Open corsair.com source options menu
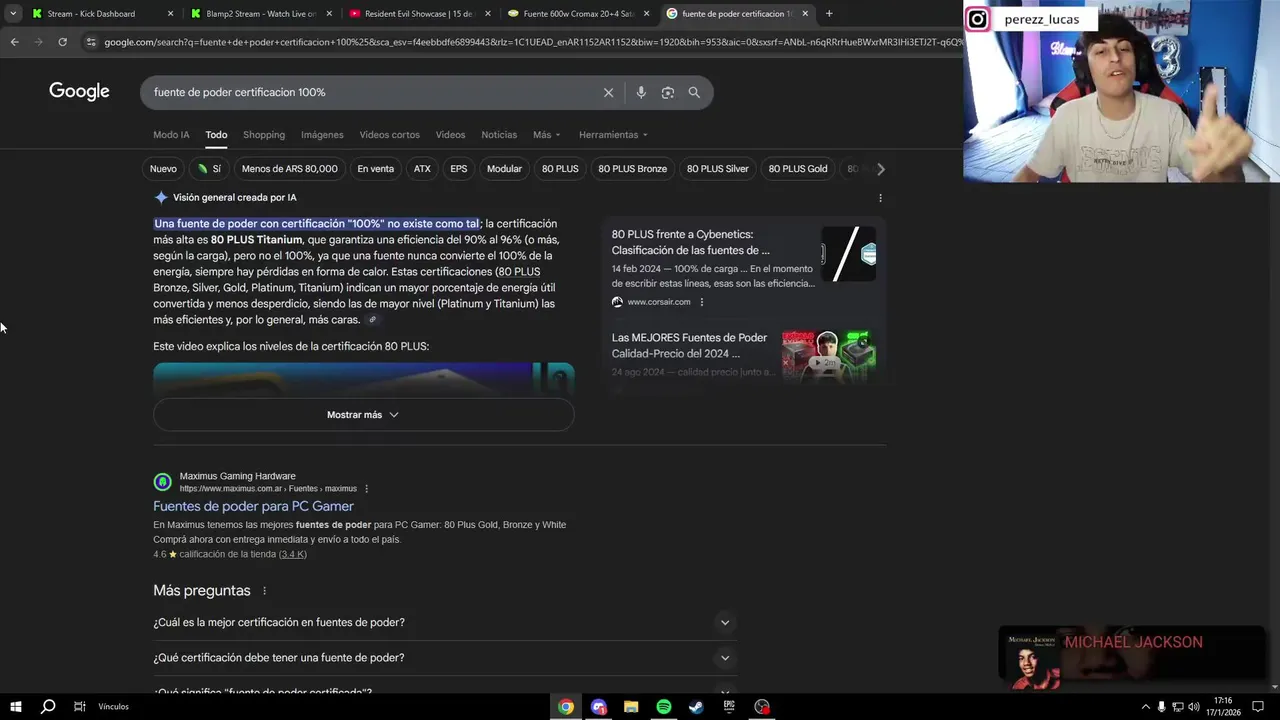This screenshot has height=720, width=1280. pyautogui.click(x=701, y=302)
